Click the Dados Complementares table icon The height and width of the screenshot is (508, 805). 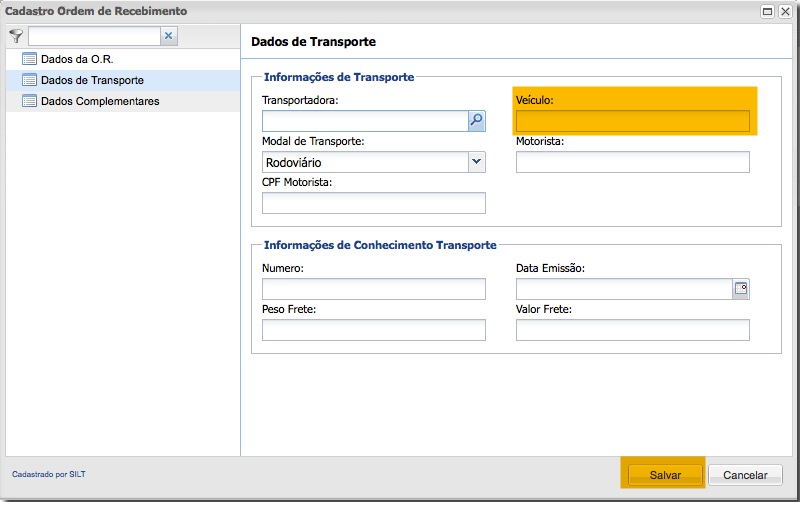29,101
